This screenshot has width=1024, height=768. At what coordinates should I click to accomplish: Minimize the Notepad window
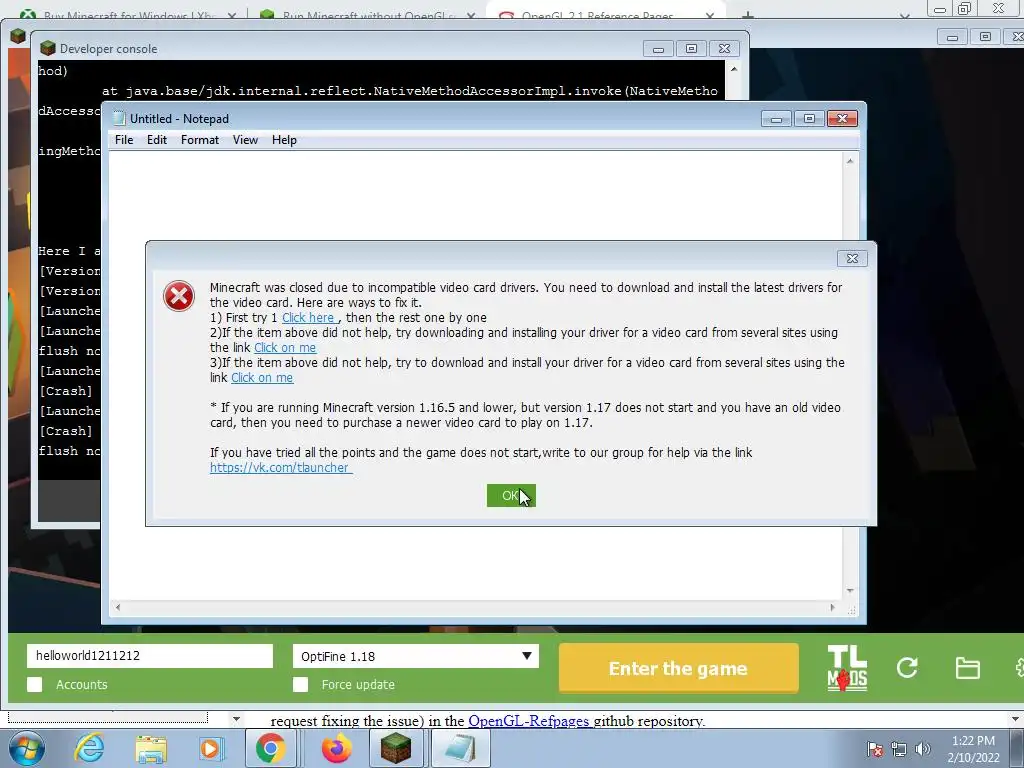pos(776,118)
